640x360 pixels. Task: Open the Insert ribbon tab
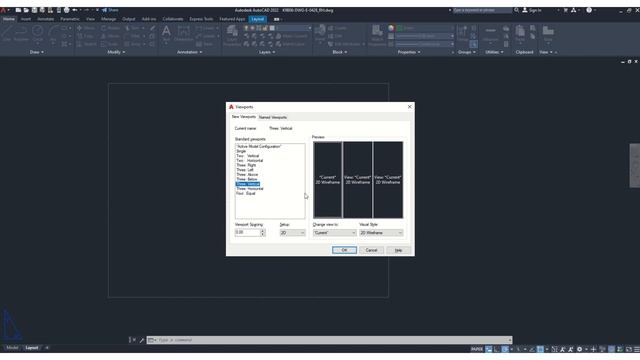click(26, 19)
